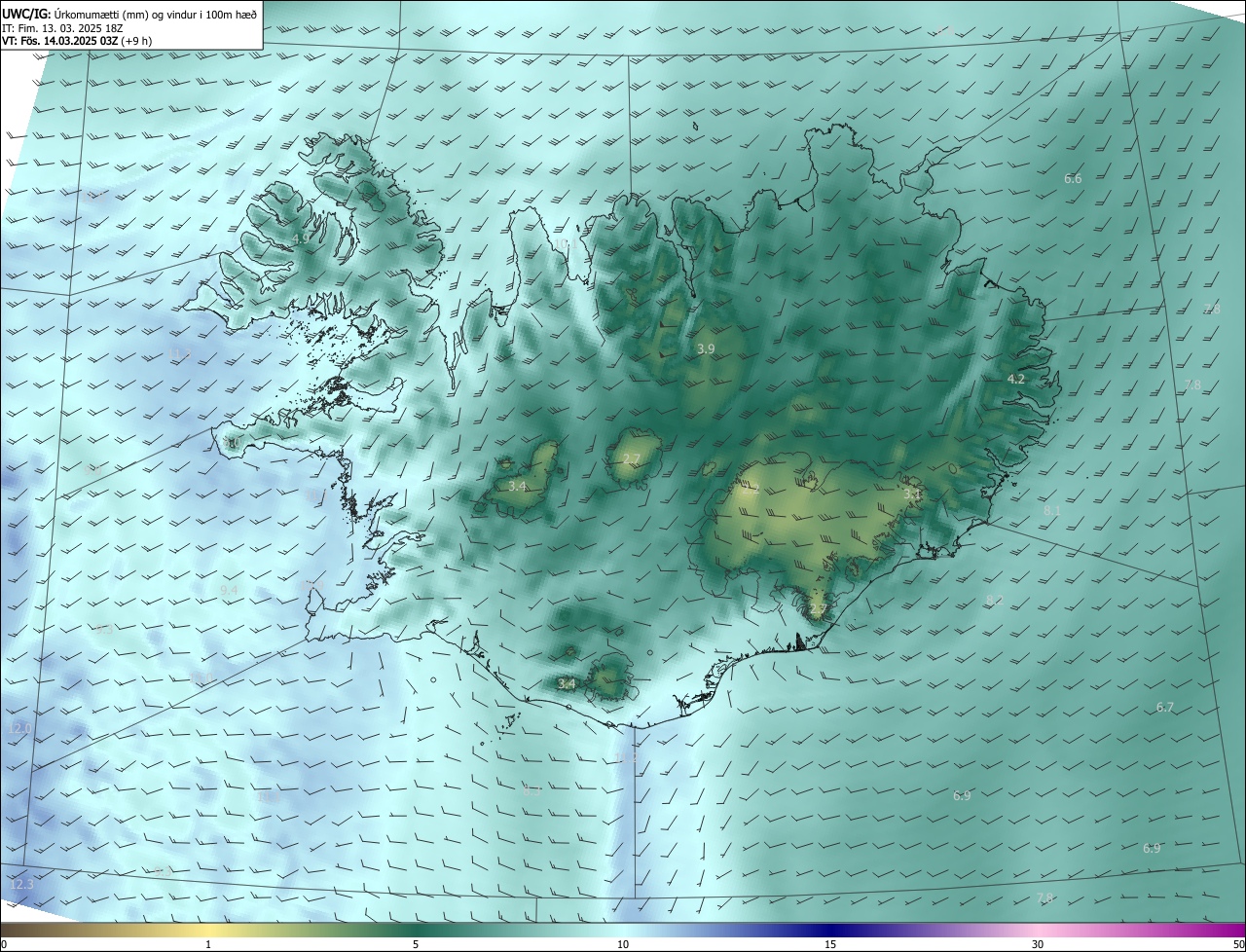
Task: Click the 5 tick on the color scale
Action: (x=416, y=944)
